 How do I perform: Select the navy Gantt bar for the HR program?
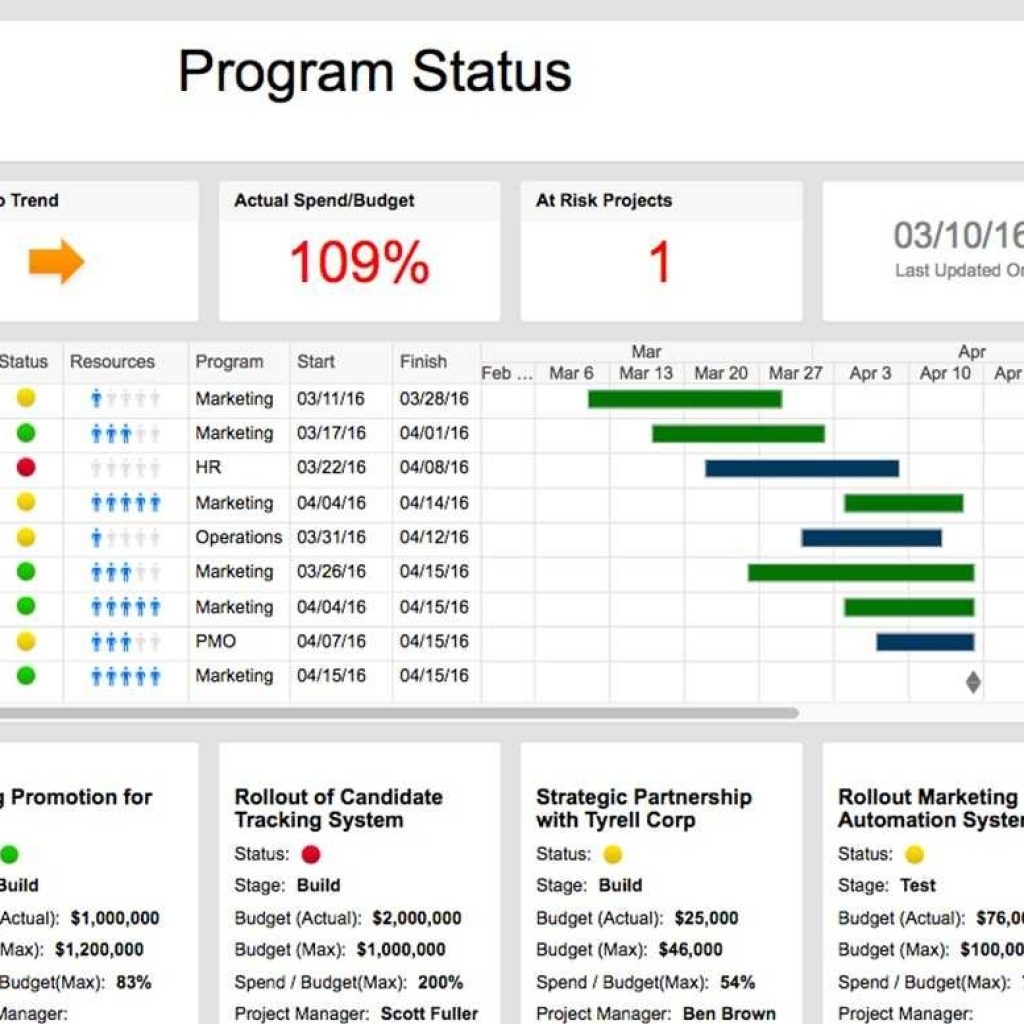(x=801, y=468)
